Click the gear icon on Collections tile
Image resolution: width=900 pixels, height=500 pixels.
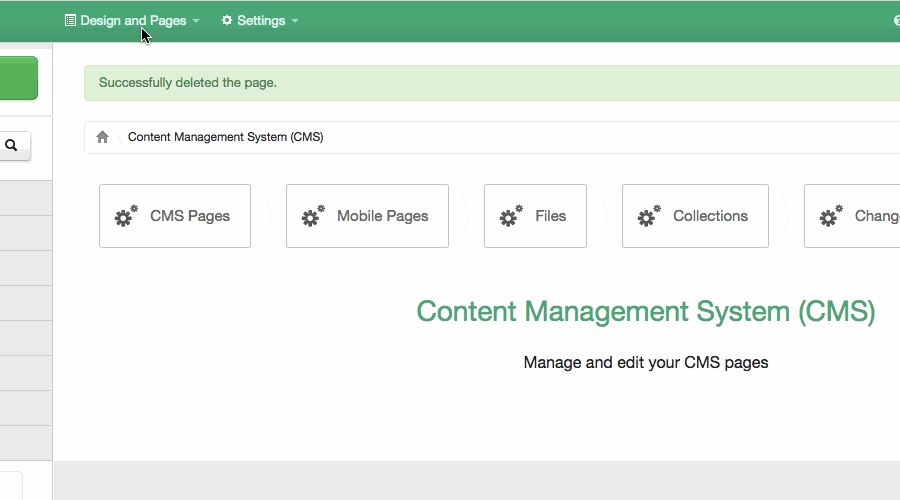click(649, 216)
